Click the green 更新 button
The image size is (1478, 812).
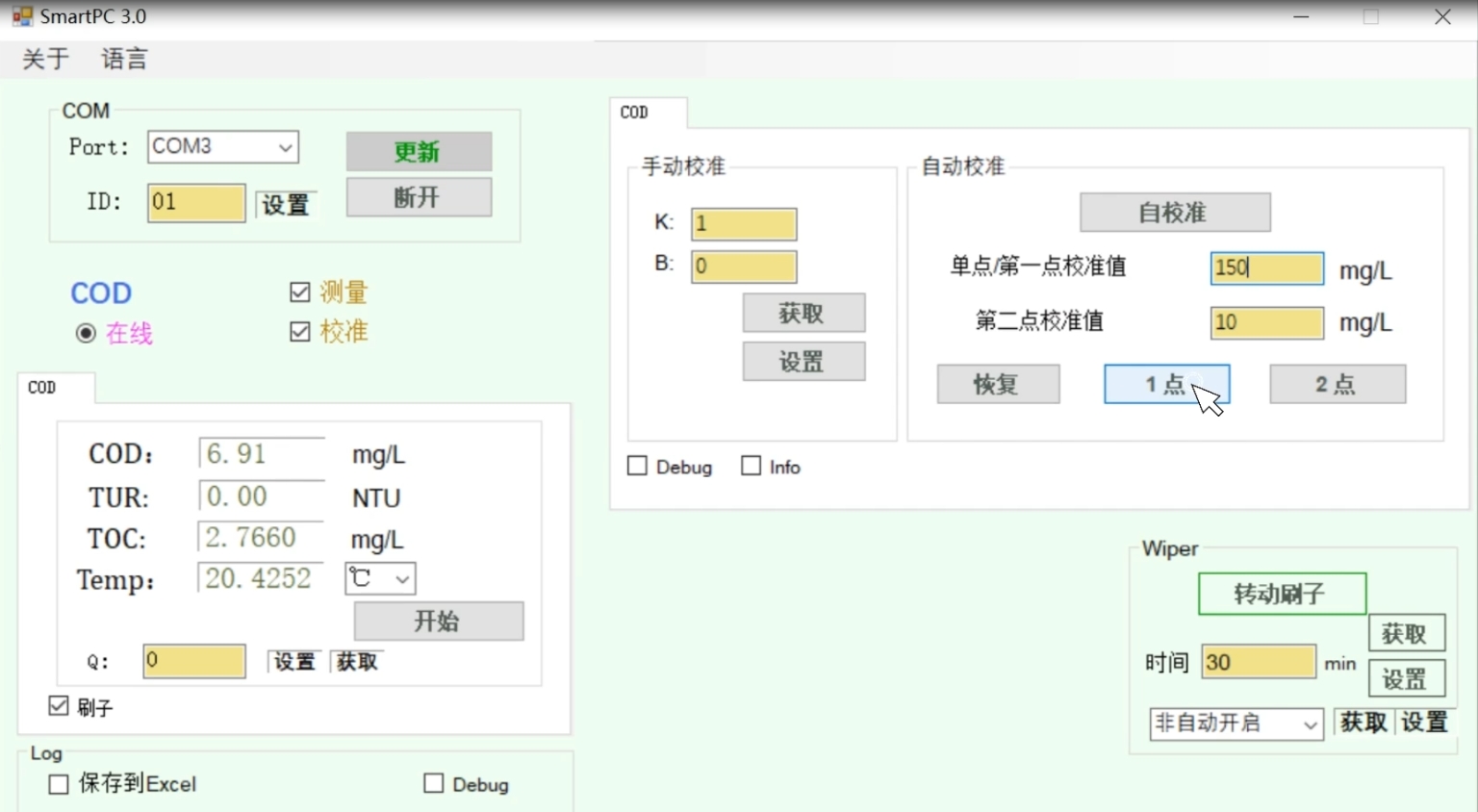point(419,152)
